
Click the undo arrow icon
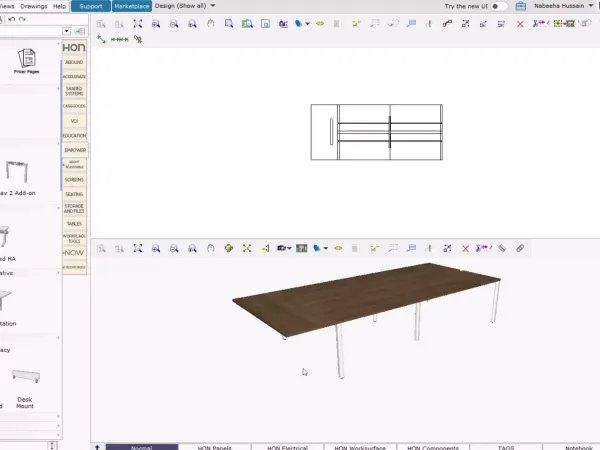pyautogui.click(x=11, y=19)
